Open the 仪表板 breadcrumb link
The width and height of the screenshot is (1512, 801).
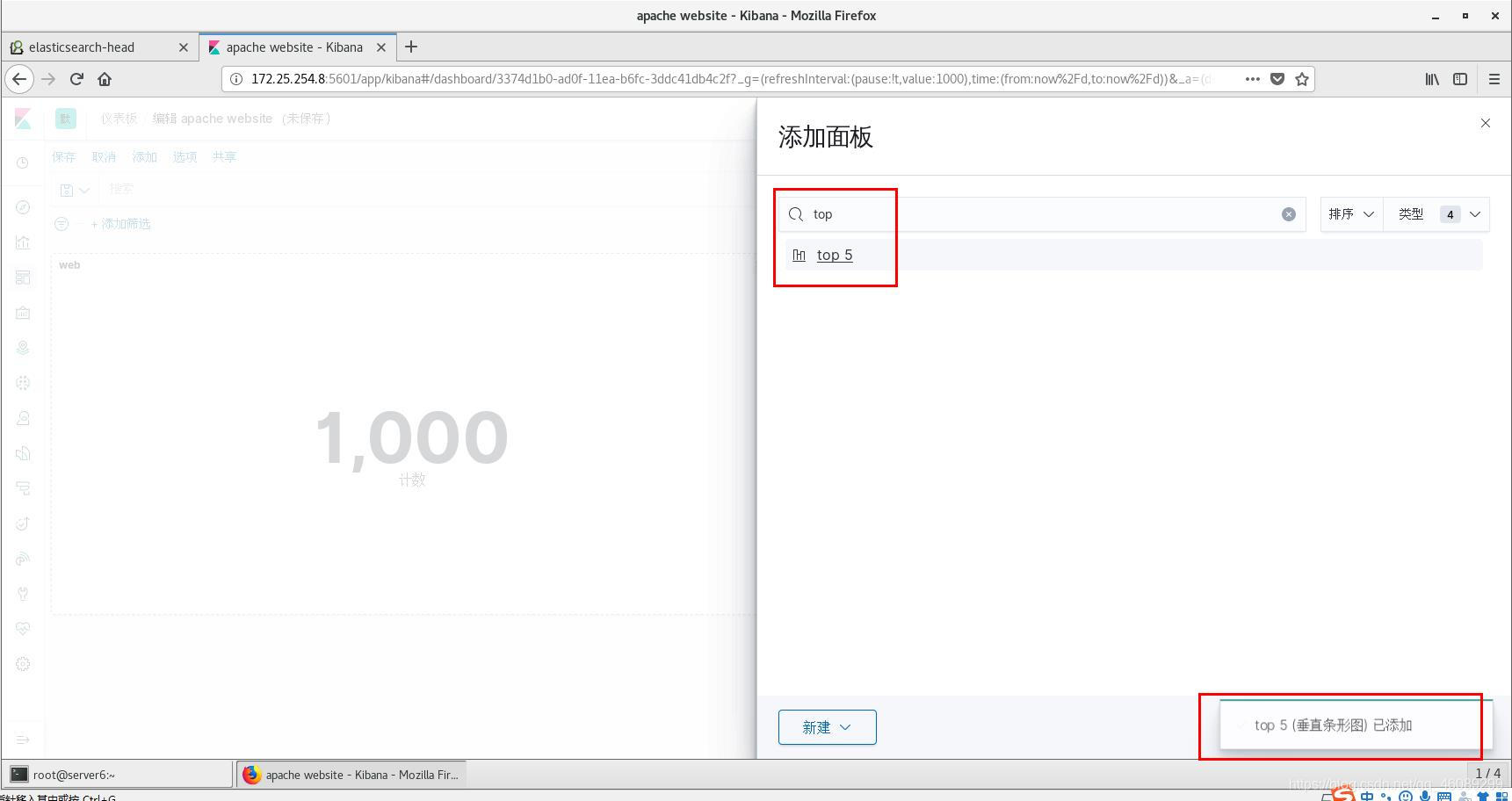(119, 119)
